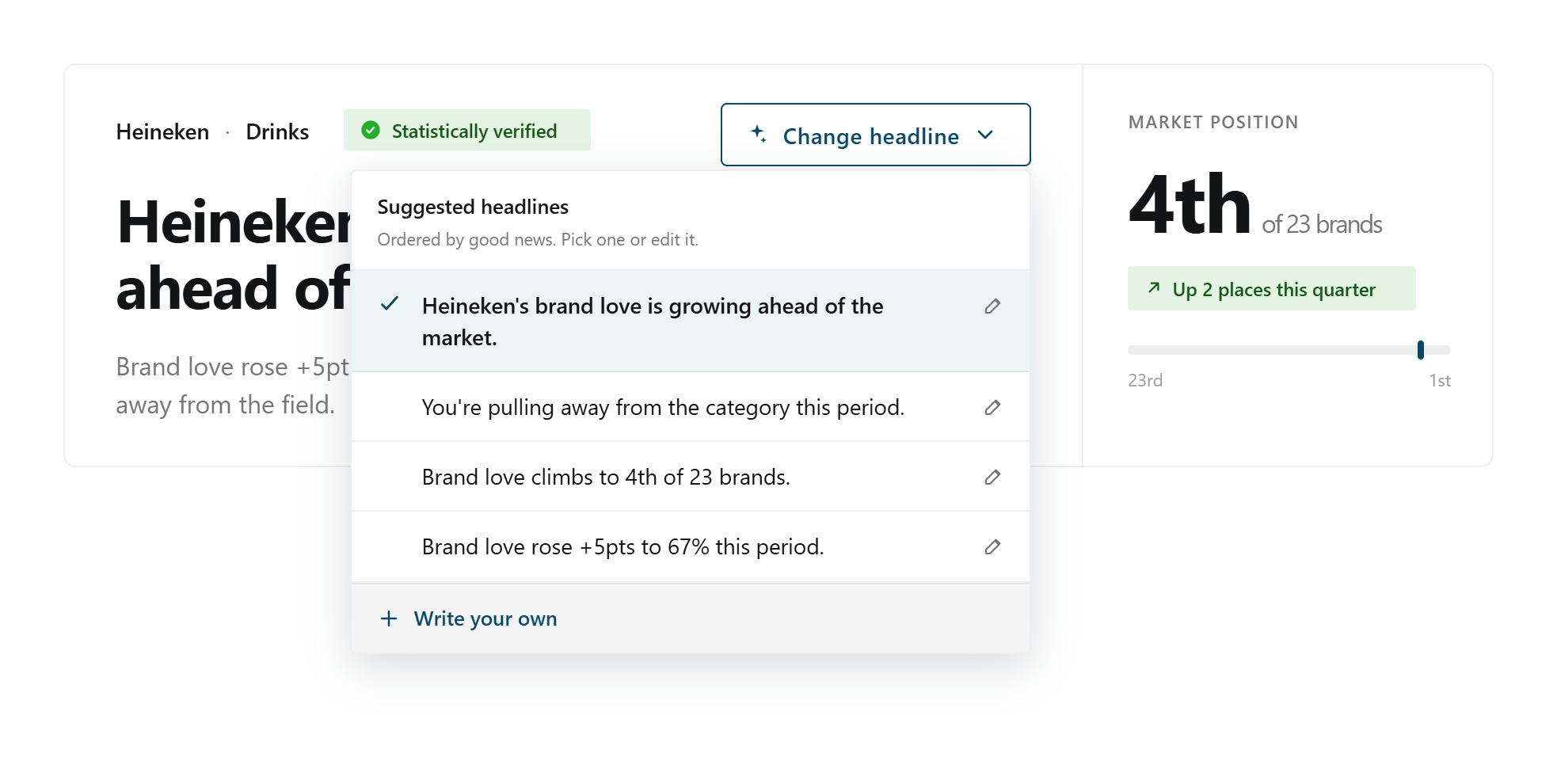Select 'Heineken's brand love is growing' headline
1557x784 pixels.
pyautogui.click(x=691, y=321)
